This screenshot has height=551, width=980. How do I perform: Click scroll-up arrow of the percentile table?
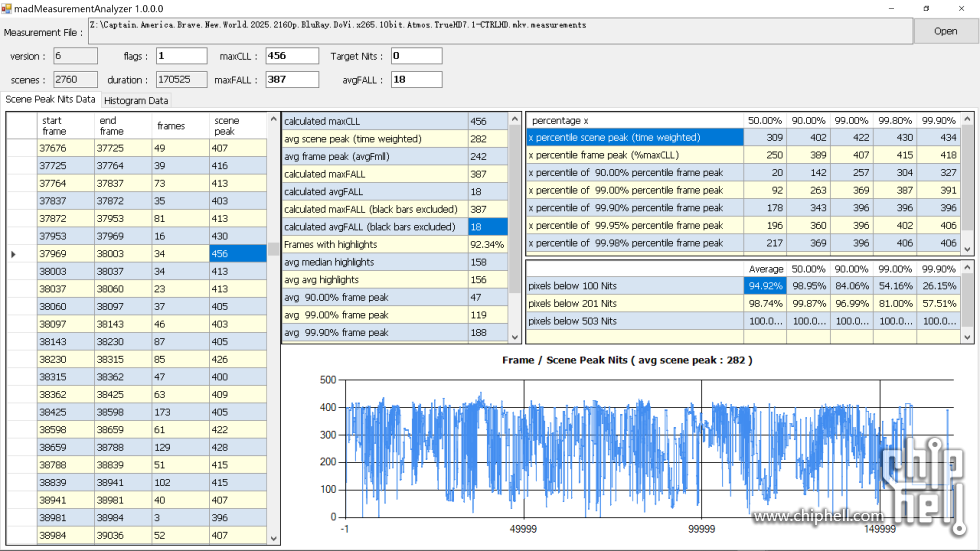point(967,119)
